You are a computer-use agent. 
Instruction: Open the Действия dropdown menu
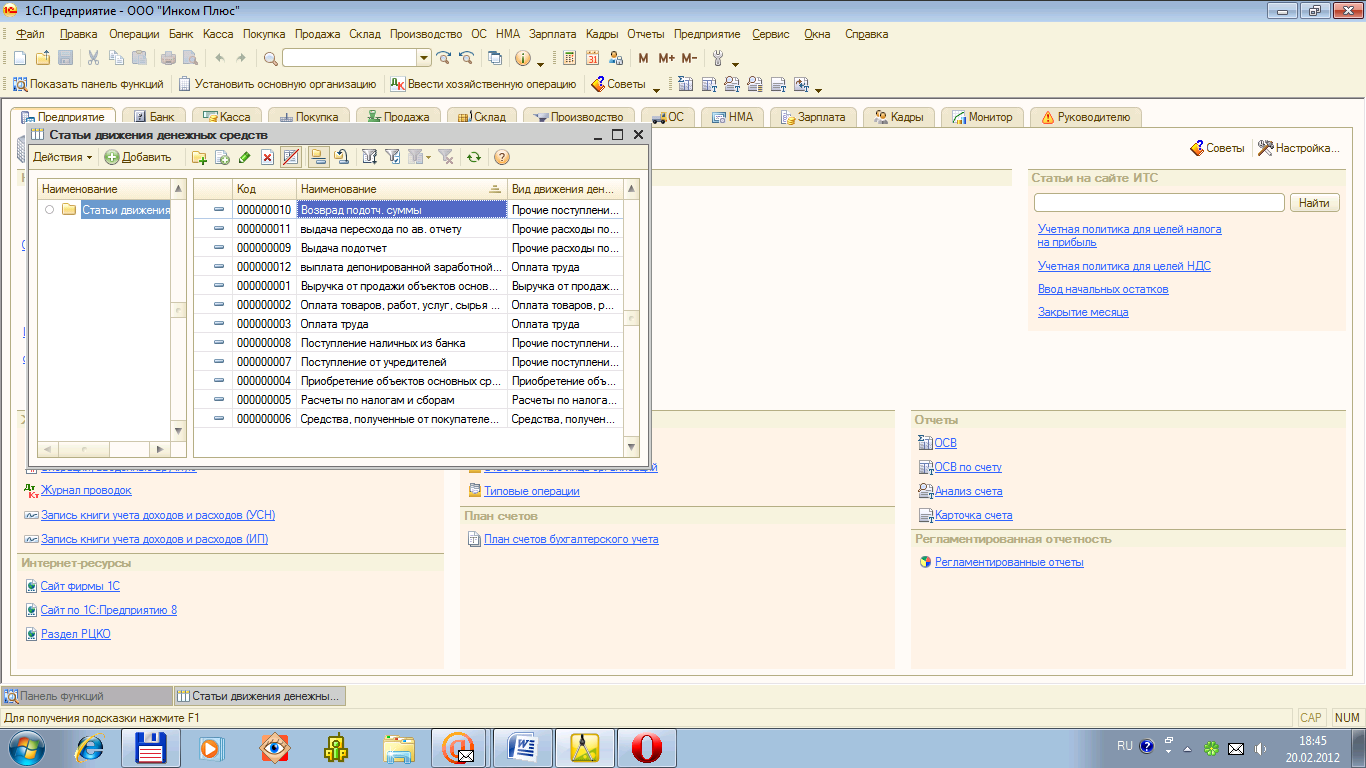[62, 157]
